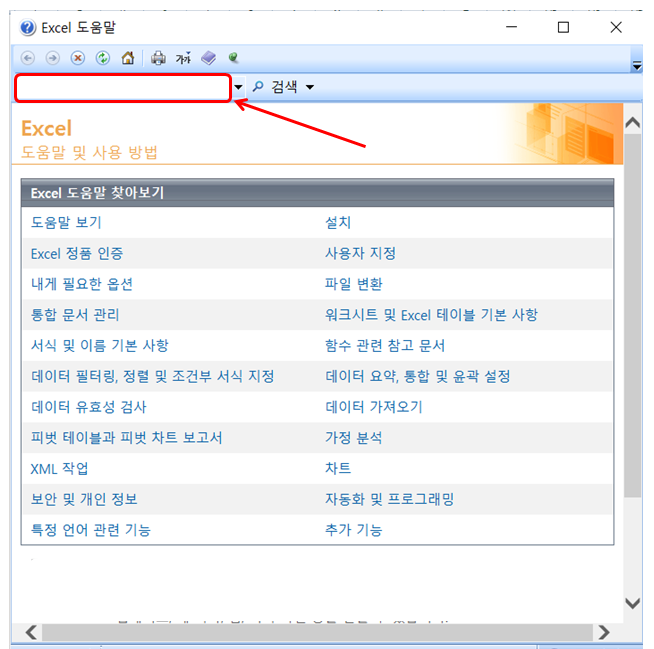The image size is (654, 649).
Task: Click the search text input field
Action: tap(123, 88)
